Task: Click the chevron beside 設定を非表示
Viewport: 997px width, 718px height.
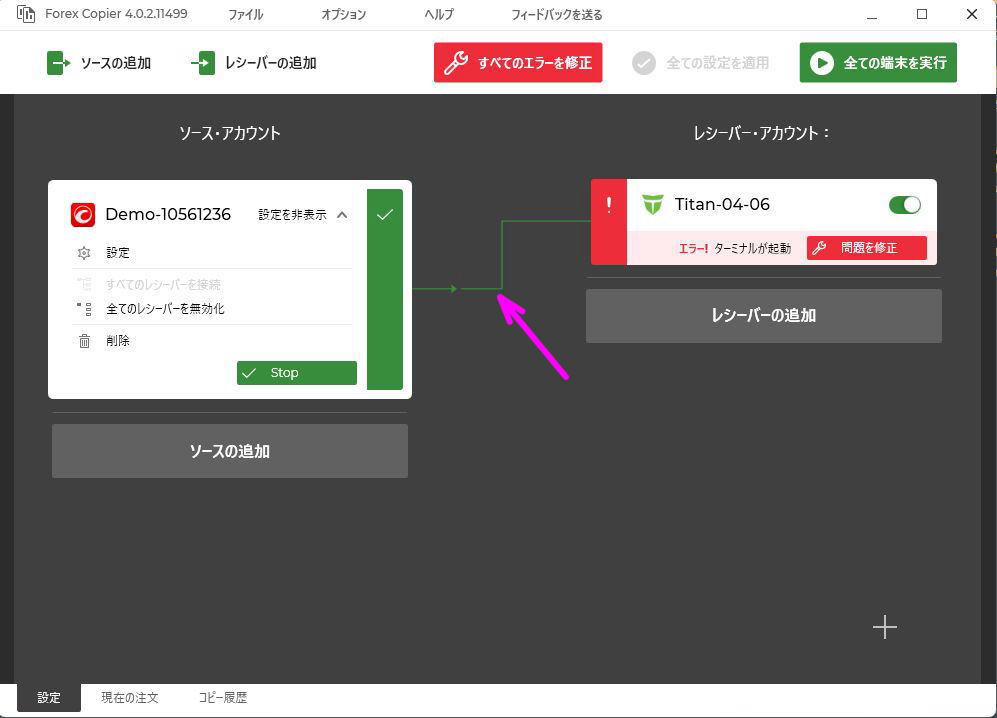Action: 342,215
